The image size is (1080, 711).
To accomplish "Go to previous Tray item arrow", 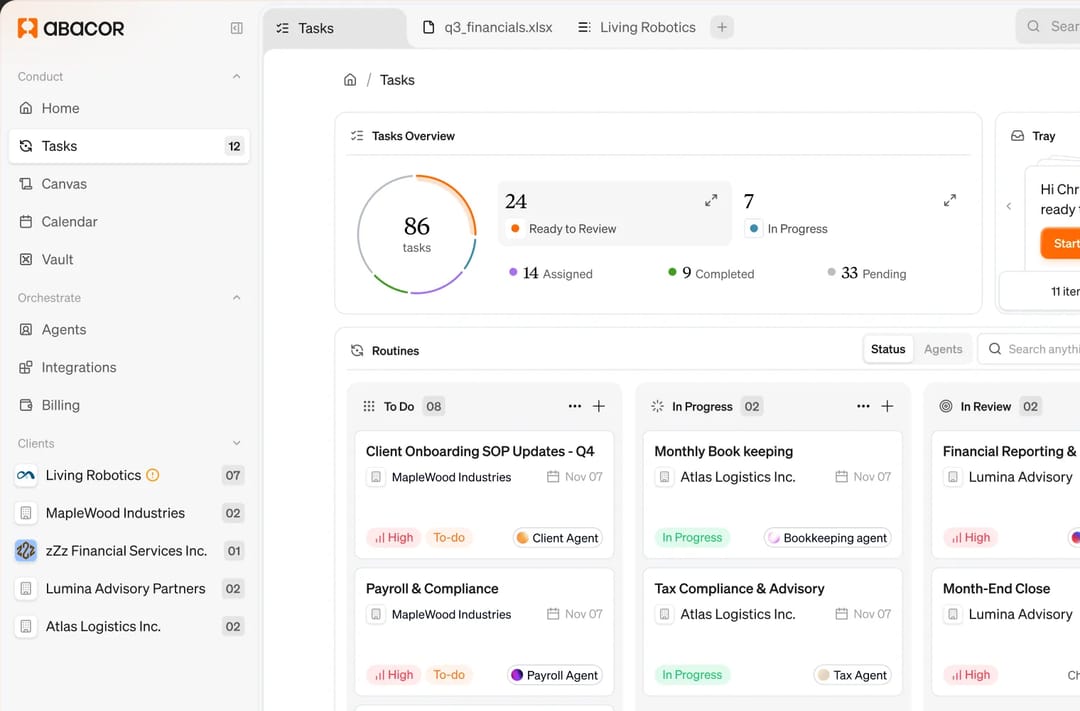I will pyautogui.click(x=1008, y=206).
